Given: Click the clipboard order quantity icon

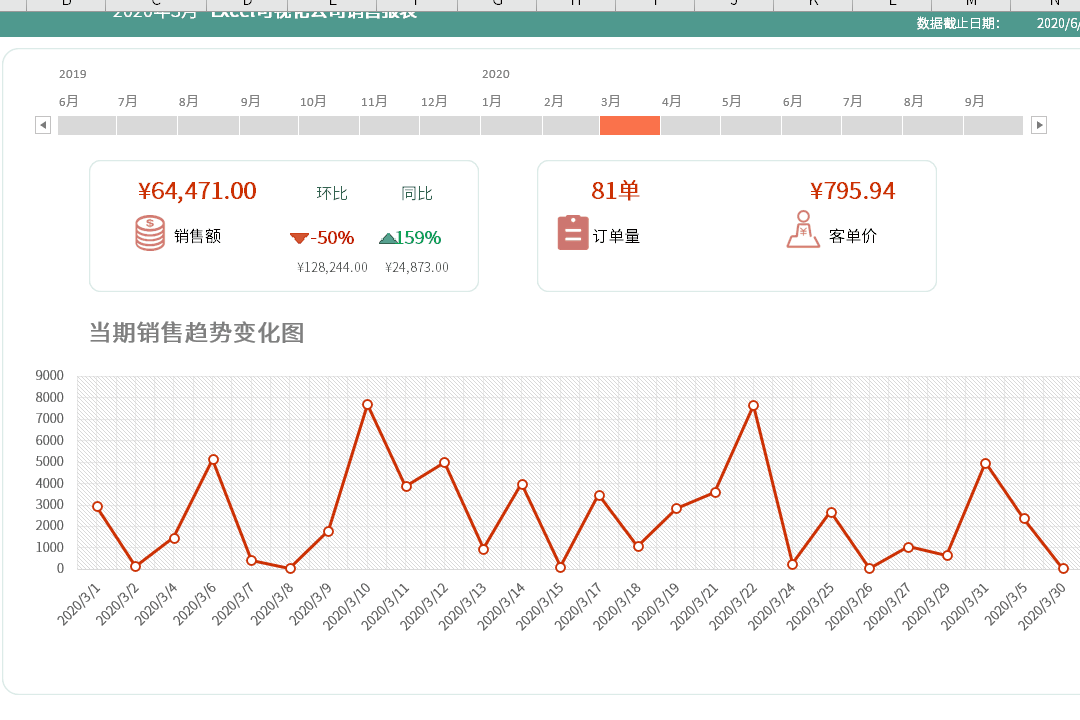Looking at the screenshot, I should 572,232.
